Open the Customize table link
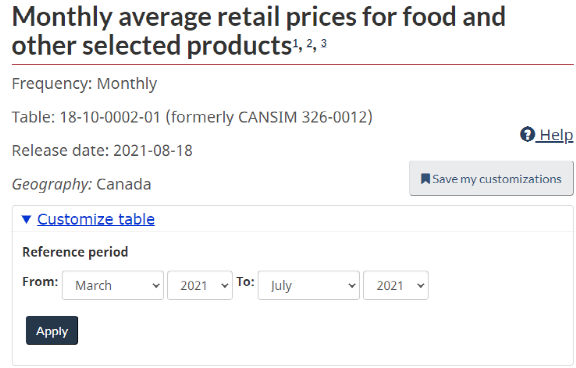Viewport: 576px width, 368px height. (x=96, y=219)
